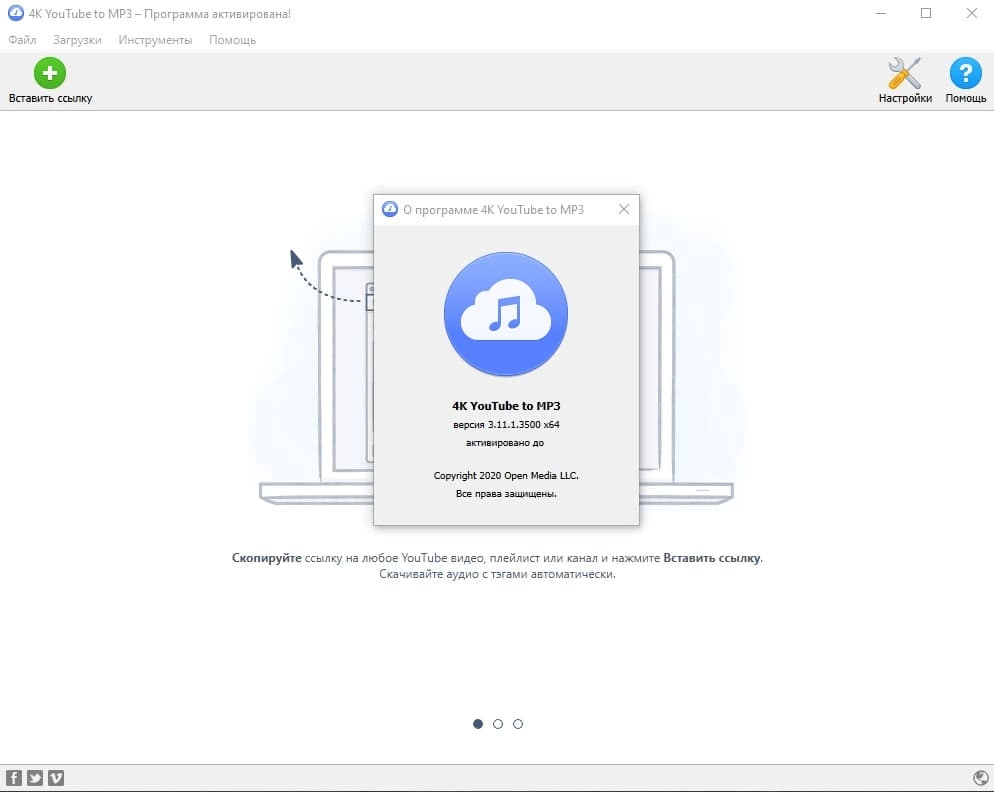Viewport: 994px width, 792px height.
Task: Click the bold 'Скопируйте' word in instructions
Action: point(266,558)
